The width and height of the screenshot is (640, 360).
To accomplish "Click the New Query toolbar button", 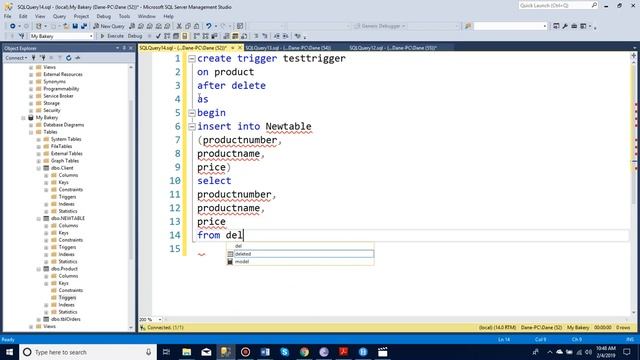I will [x=109, y=26].
